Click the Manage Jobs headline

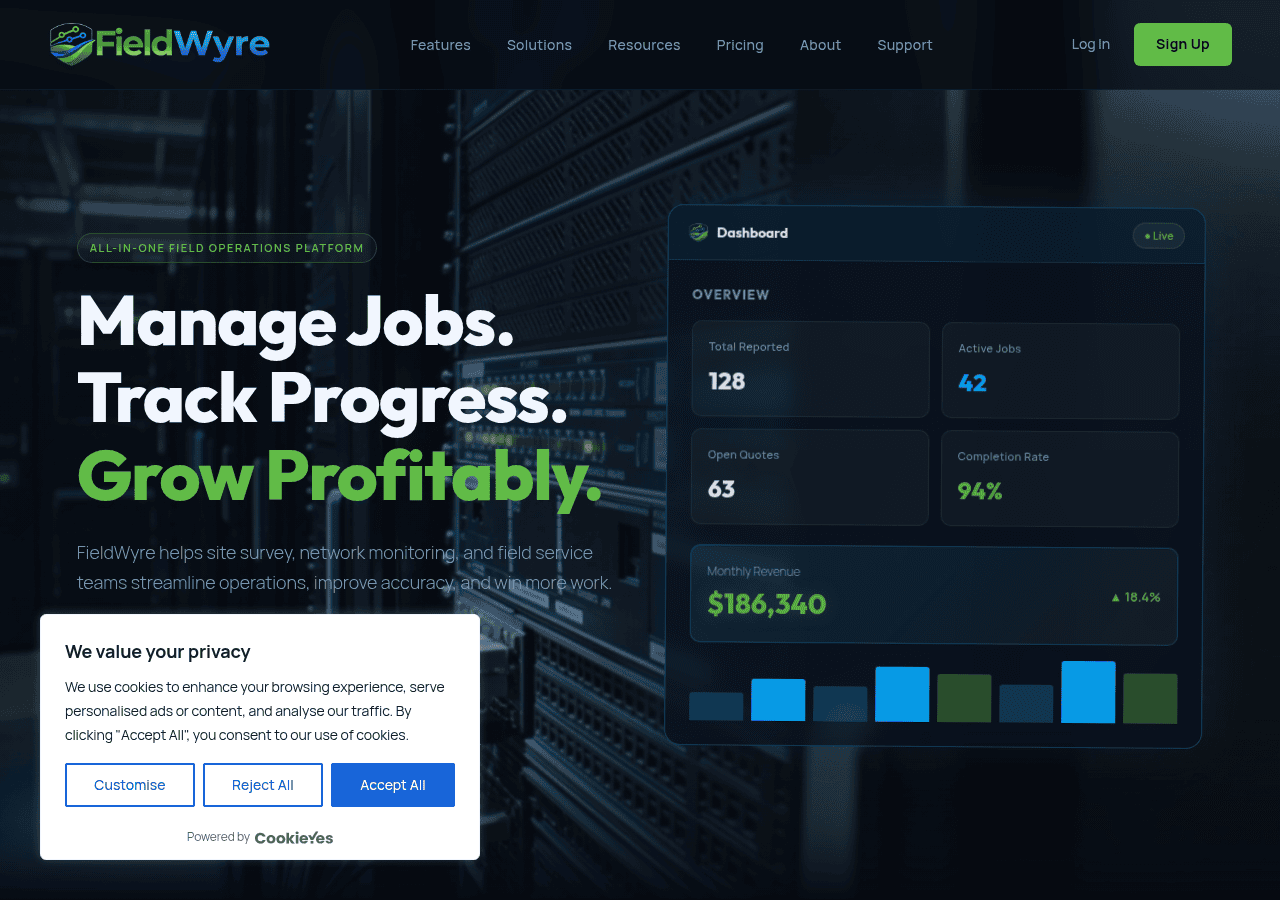[x=296, y=322]
